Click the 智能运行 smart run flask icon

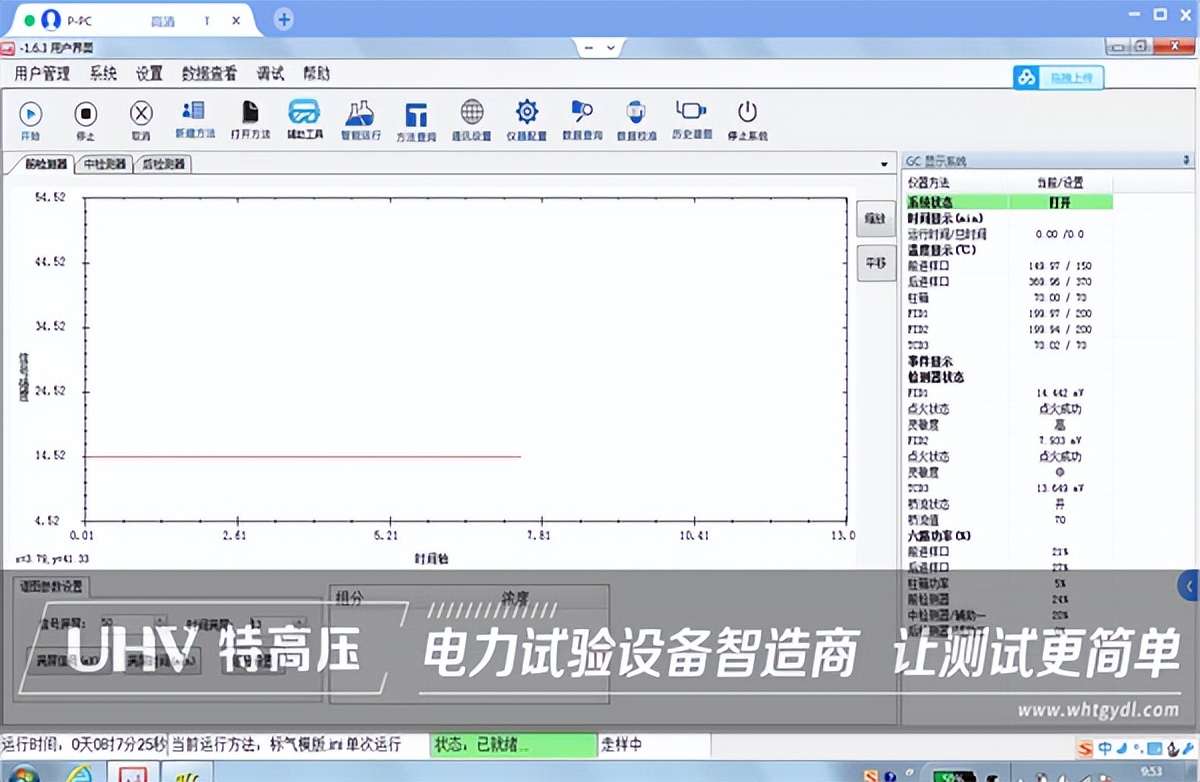359,115
